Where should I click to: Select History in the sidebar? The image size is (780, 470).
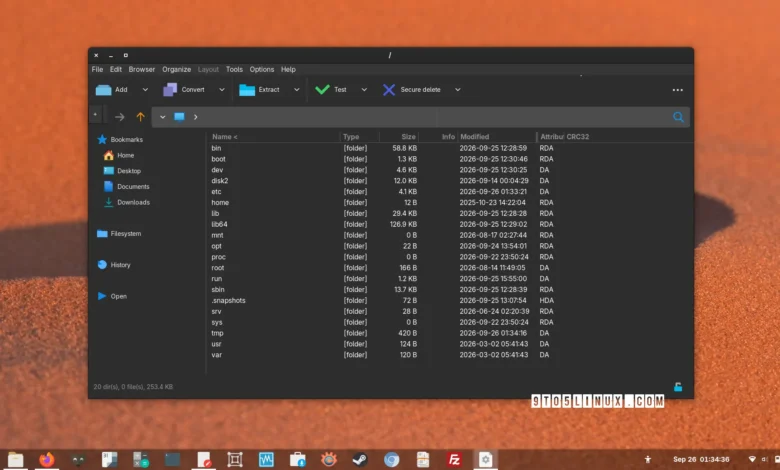(x=114, y=265)
